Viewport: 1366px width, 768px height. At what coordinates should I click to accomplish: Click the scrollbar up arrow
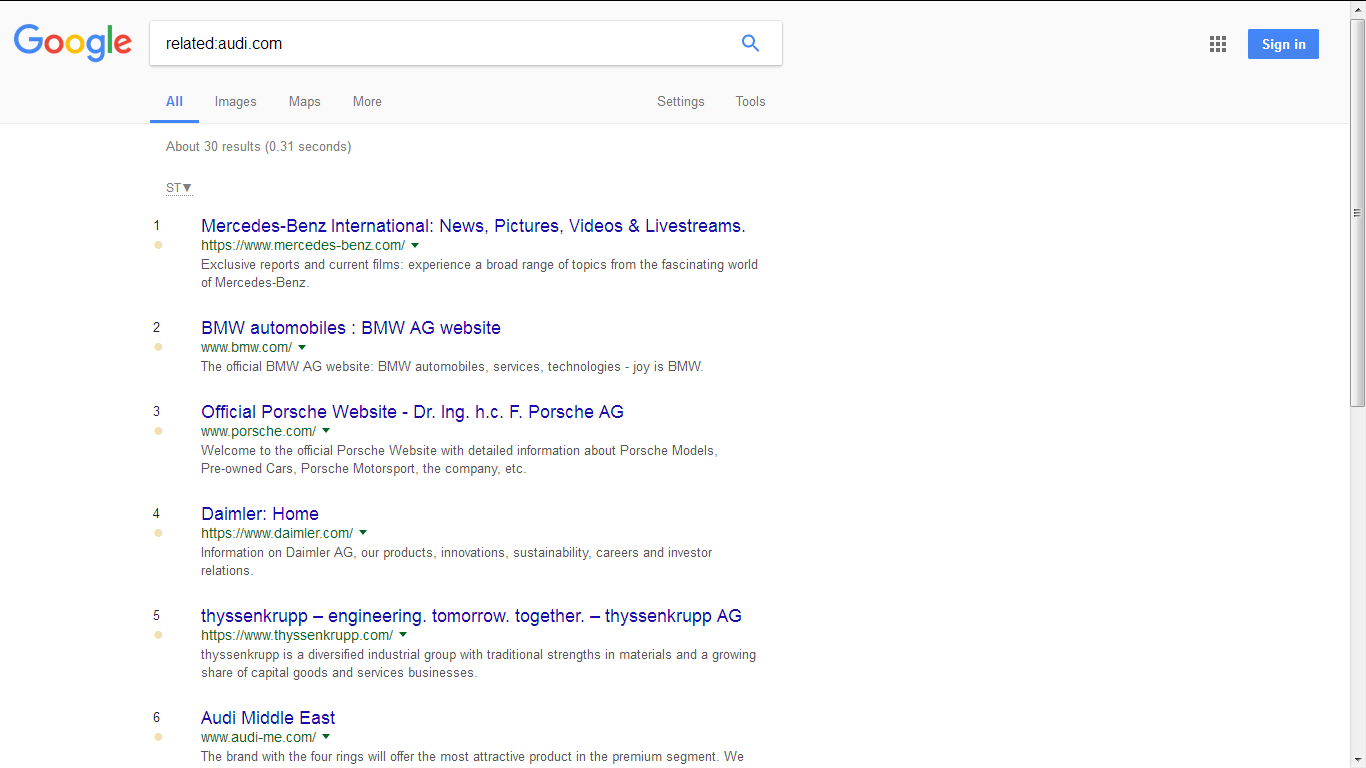[x=1357, y=9]
